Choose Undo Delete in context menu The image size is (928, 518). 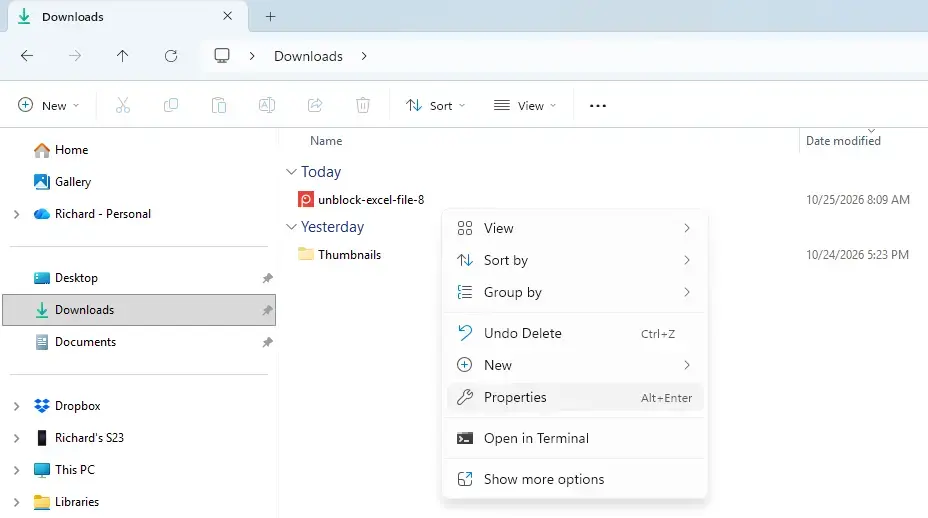coord(574,333)
